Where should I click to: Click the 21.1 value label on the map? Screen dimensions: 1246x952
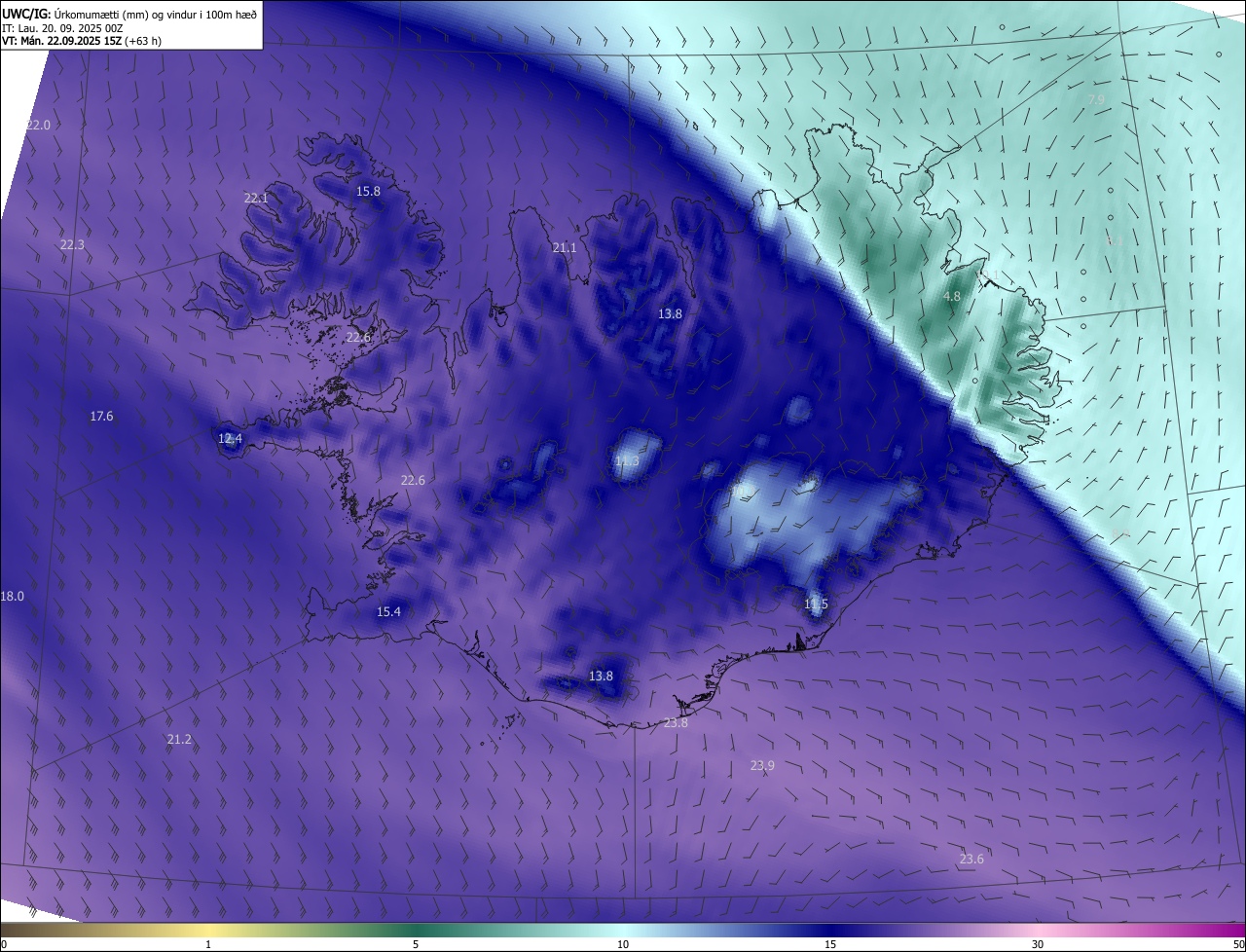point(565,247)
